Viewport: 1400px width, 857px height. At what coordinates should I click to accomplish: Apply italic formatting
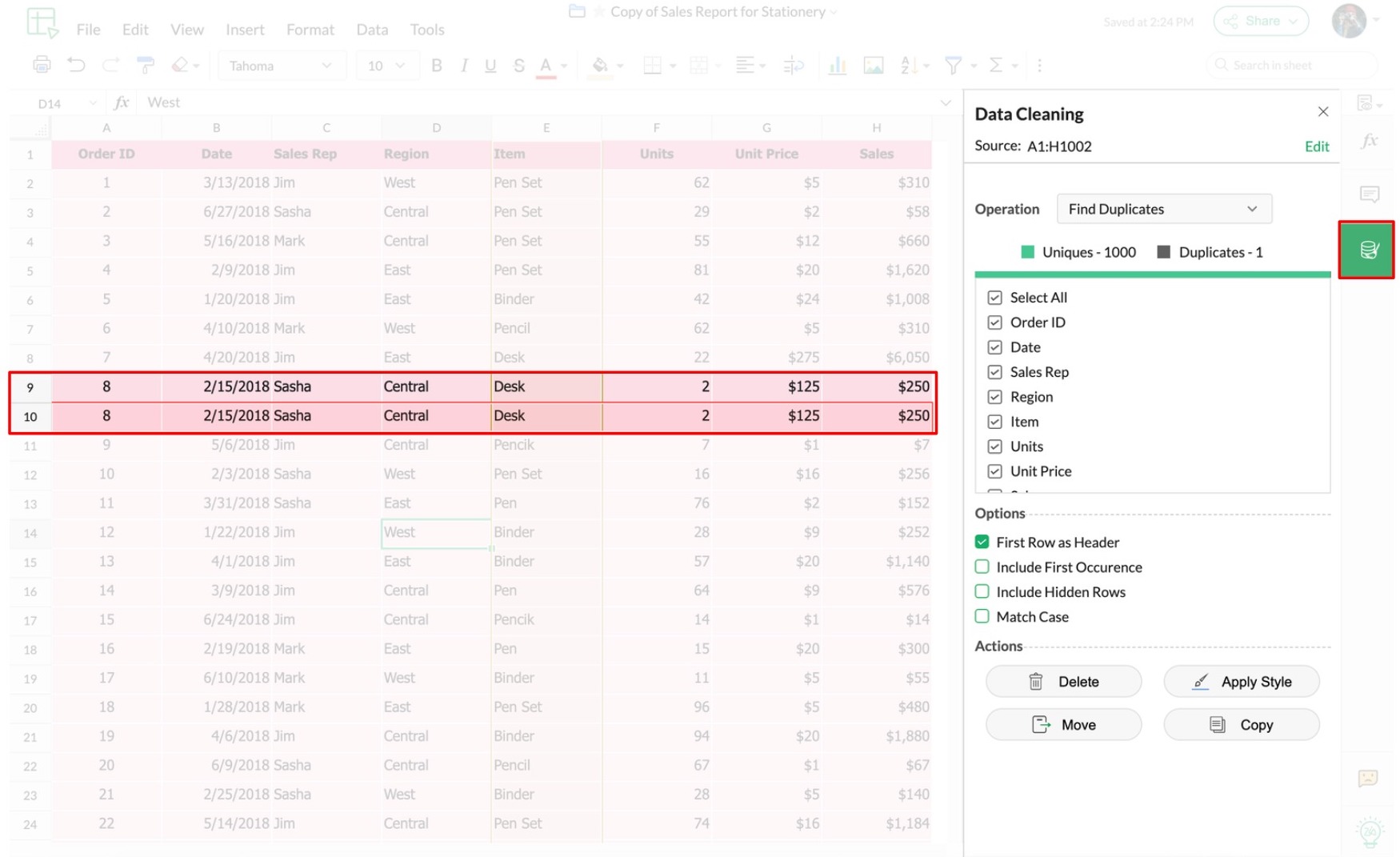pos(464,66)
